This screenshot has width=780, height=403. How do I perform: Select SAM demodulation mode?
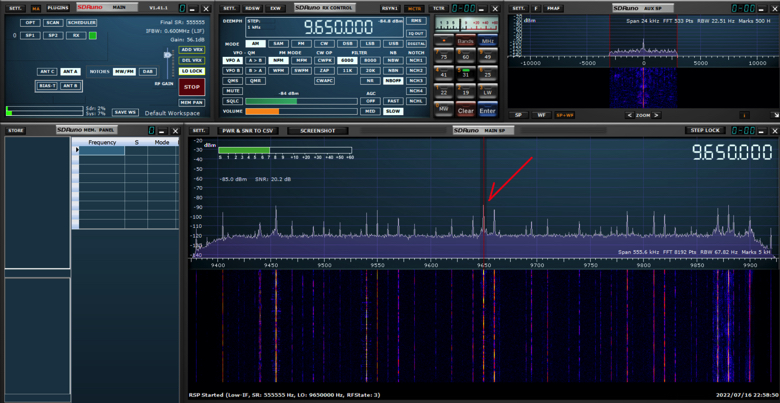[279, 44]
